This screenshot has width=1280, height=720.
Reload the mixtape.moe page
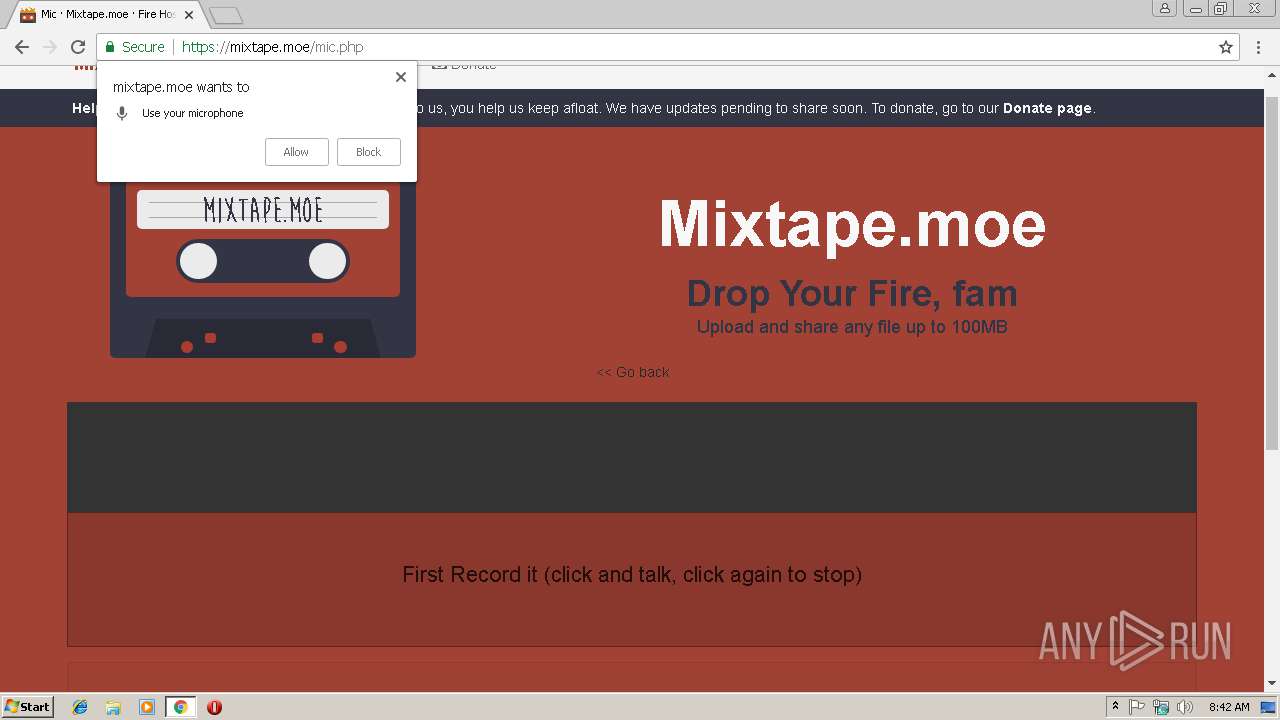click(78, 47)
